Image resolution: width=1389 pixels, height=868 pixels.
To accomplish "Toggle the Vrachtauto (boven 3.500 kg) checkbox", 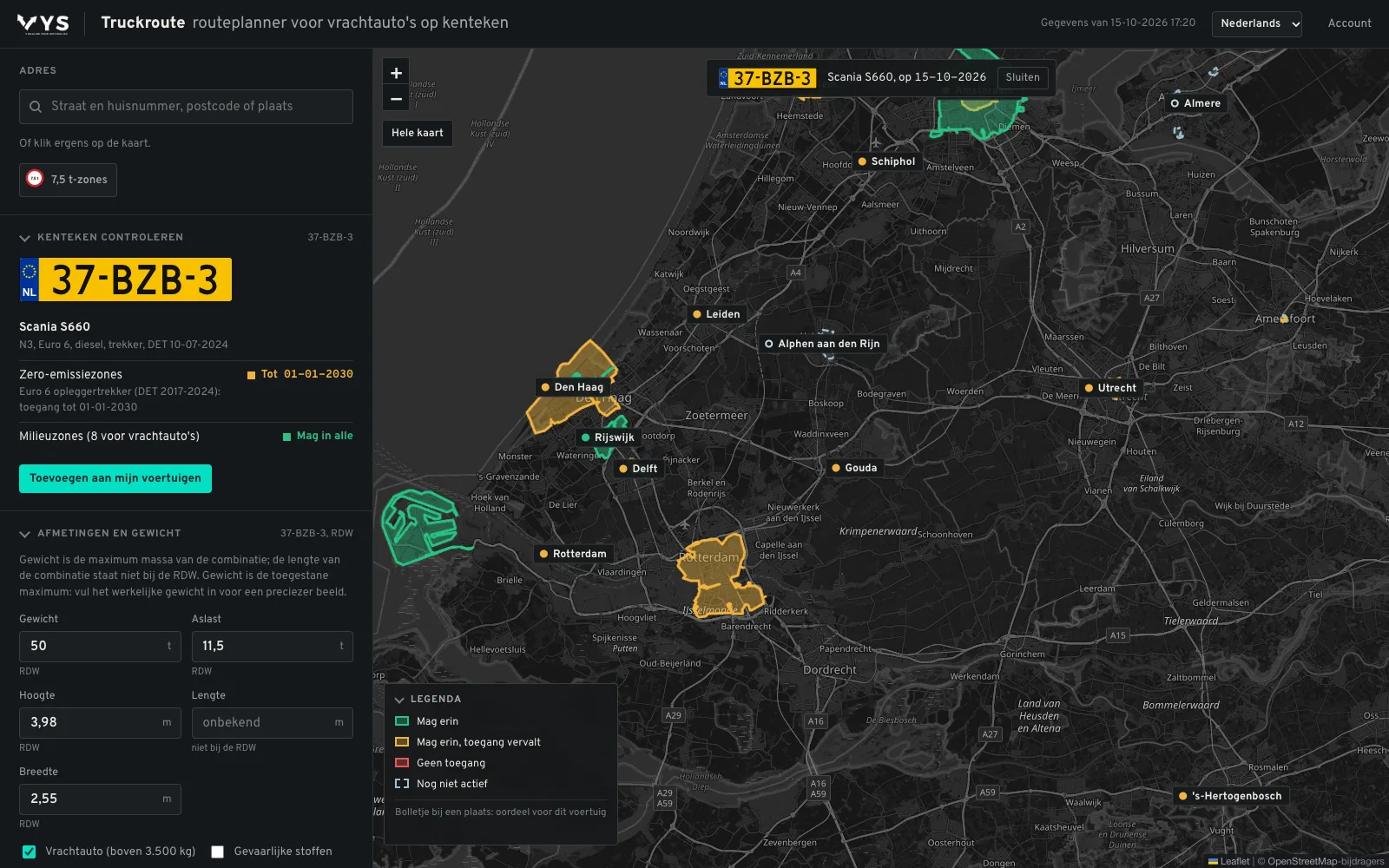I will [29, 852].
